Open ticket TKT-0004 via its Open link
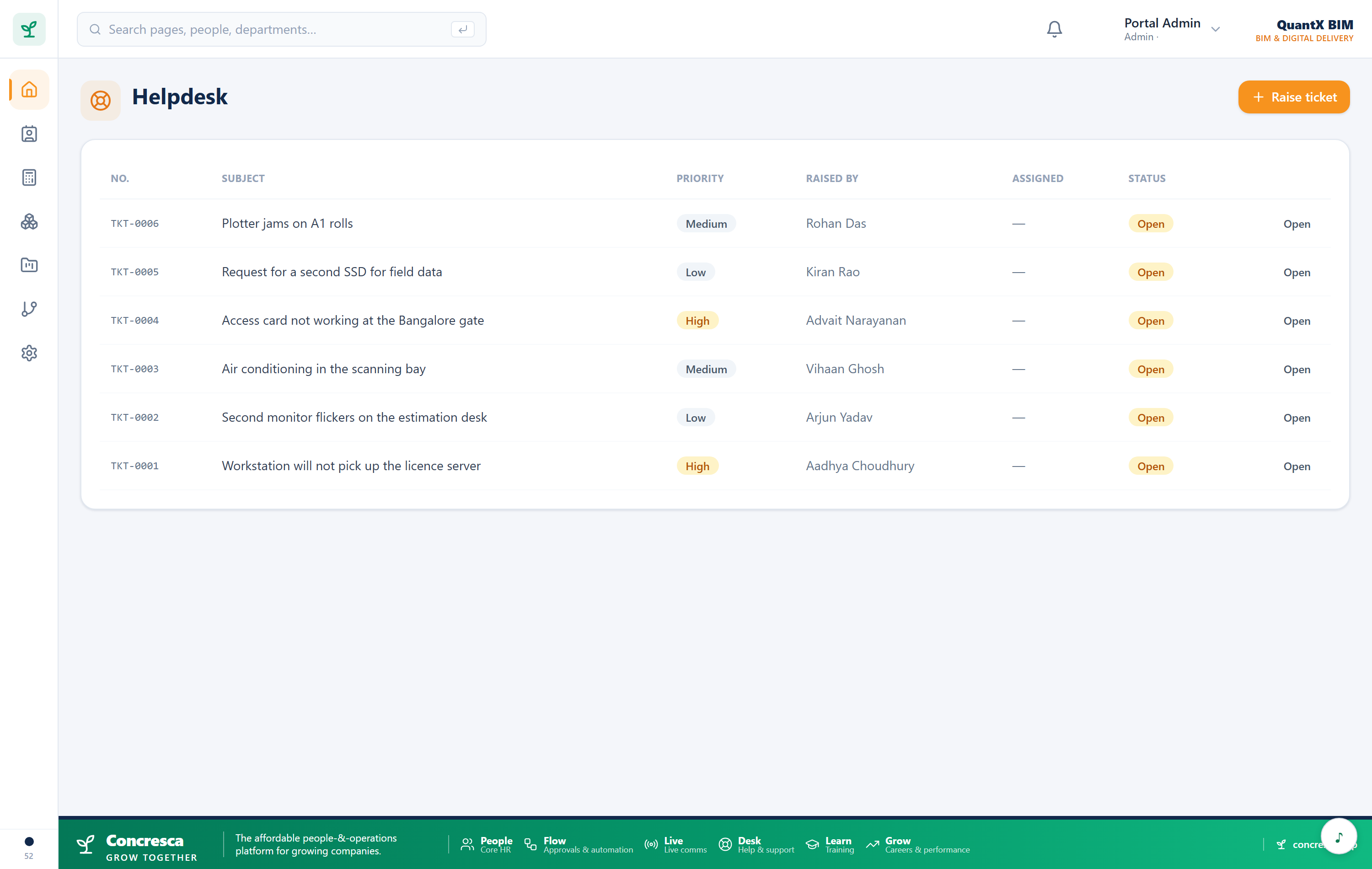 [x=1296, y=321]
